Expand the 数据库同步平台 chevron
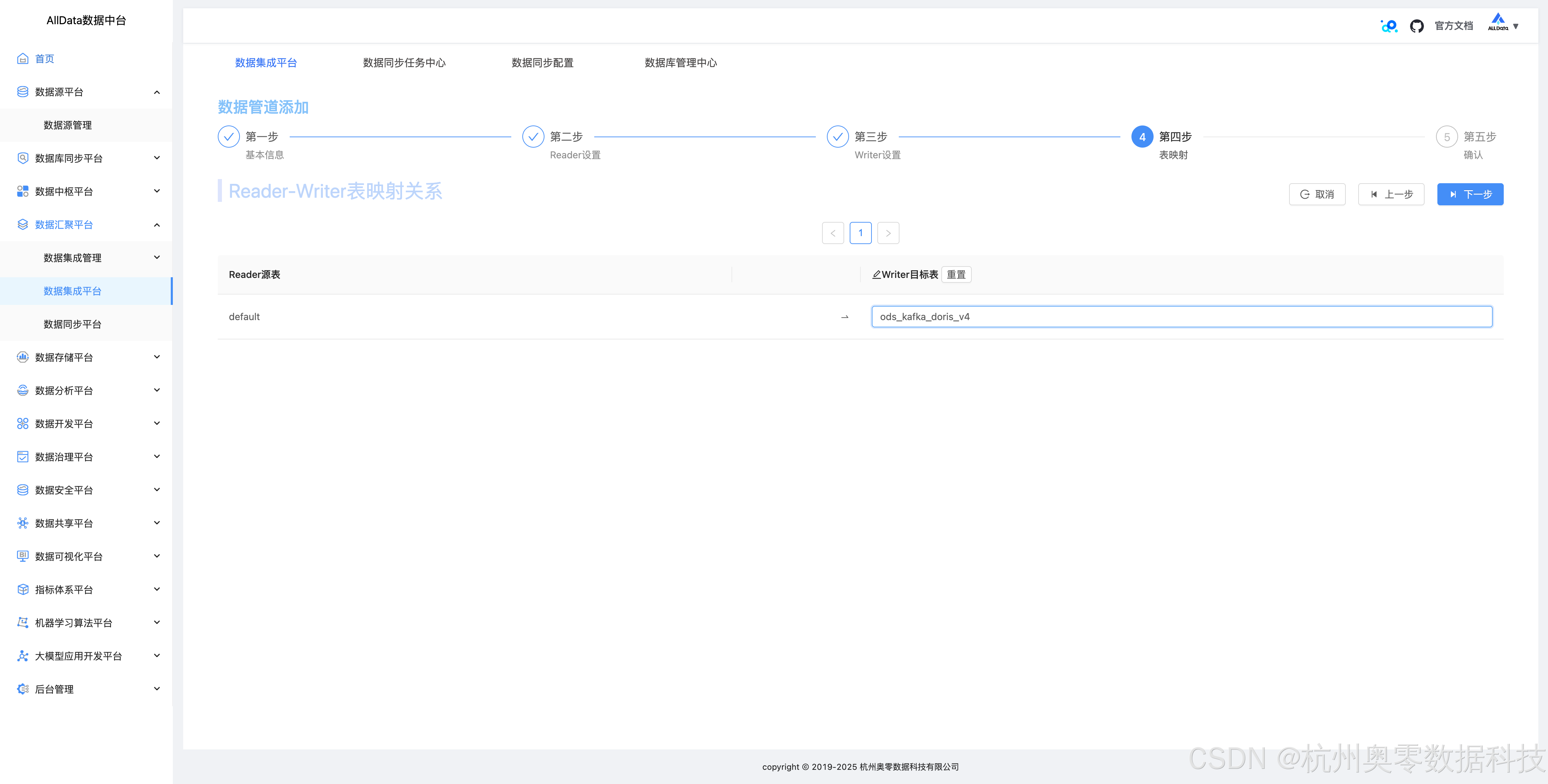1548x784 pixels. coord(157,158)
